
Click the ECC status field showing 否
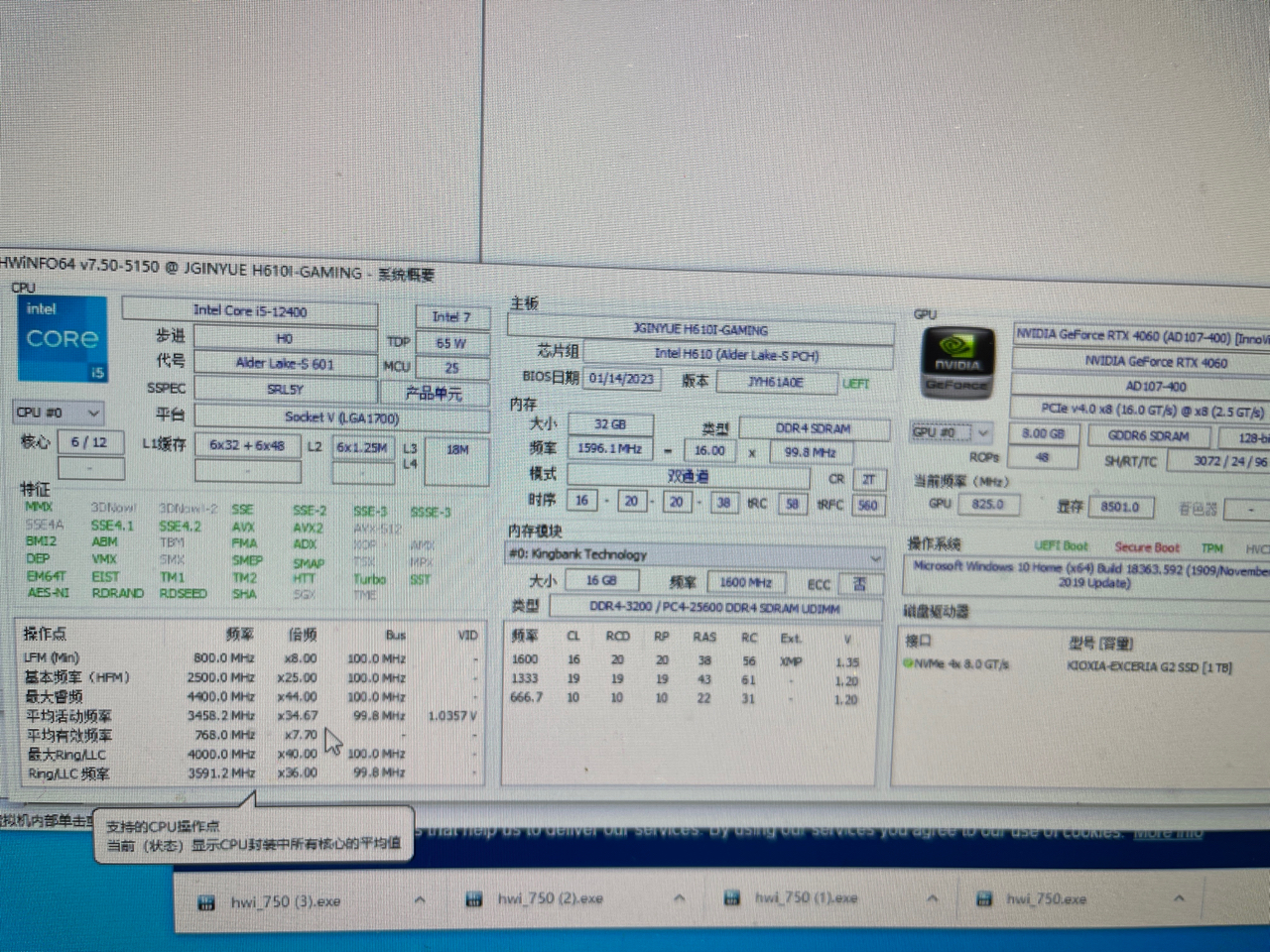coord(859,584)
